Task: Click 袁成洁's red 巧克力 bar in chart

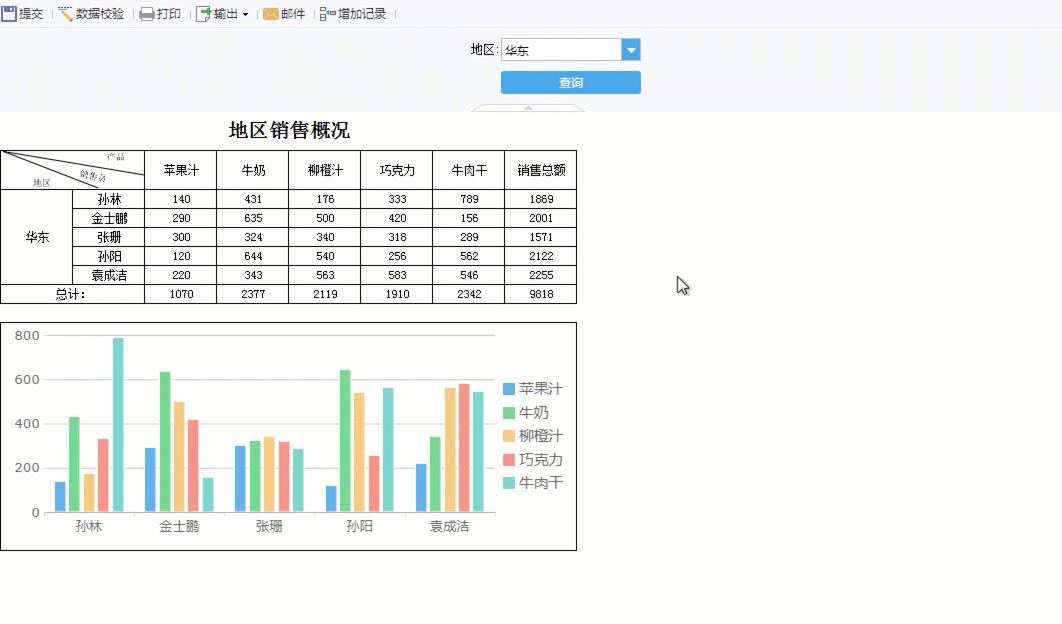Action: [x=464, y=448]
